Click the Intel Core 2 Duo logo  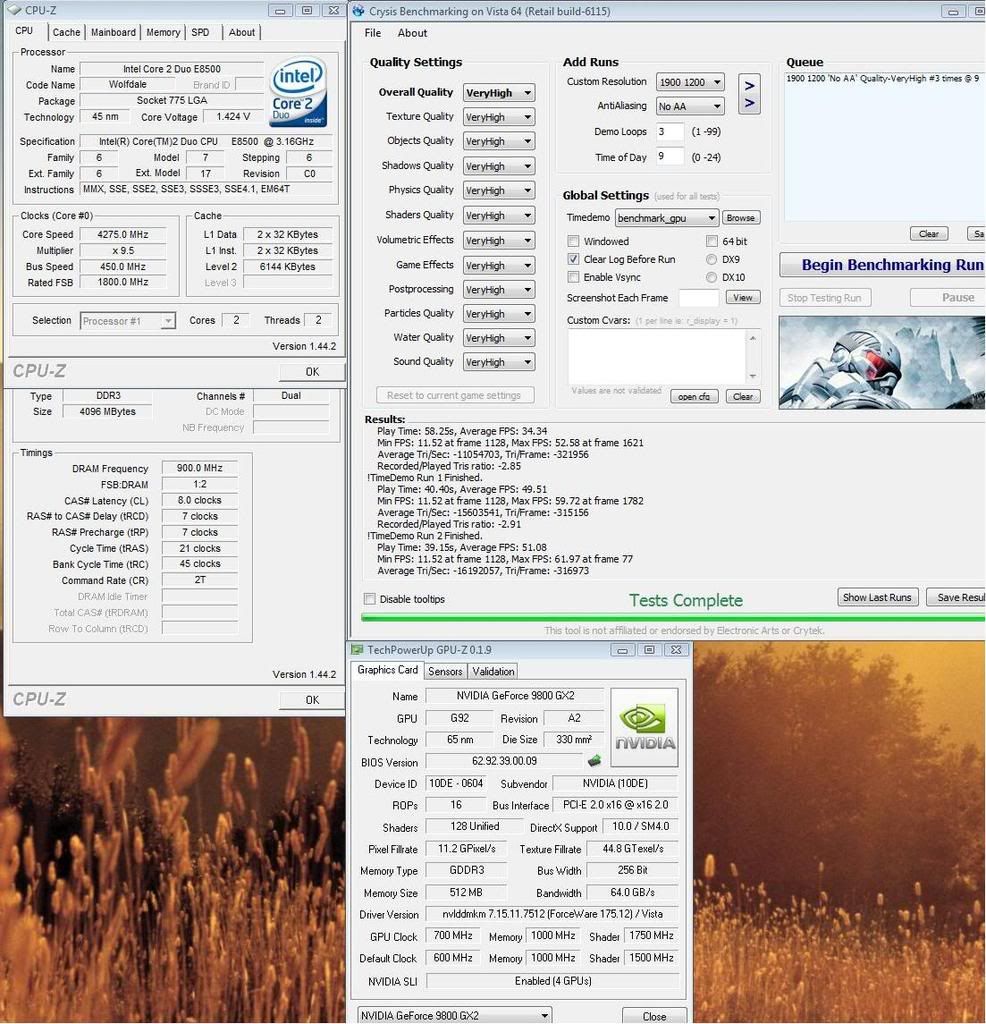[x=298, y=92]
